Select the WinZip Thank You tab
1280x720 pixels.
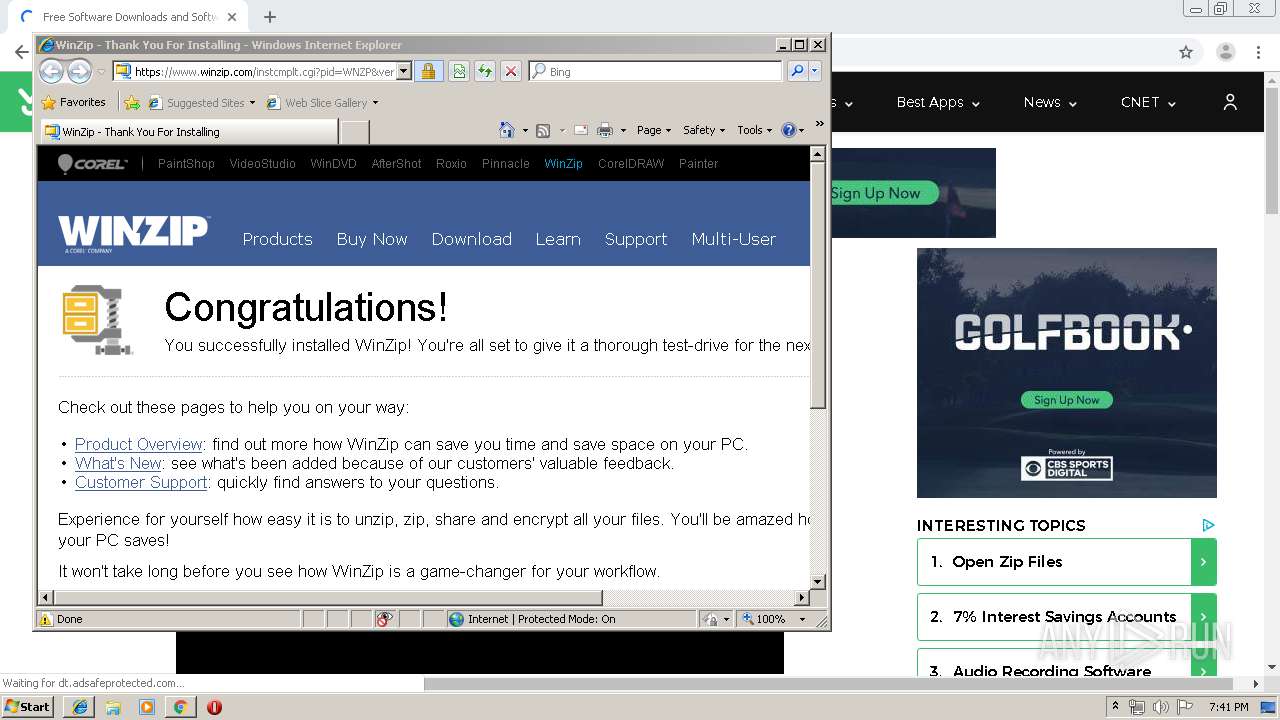[189, 131]
